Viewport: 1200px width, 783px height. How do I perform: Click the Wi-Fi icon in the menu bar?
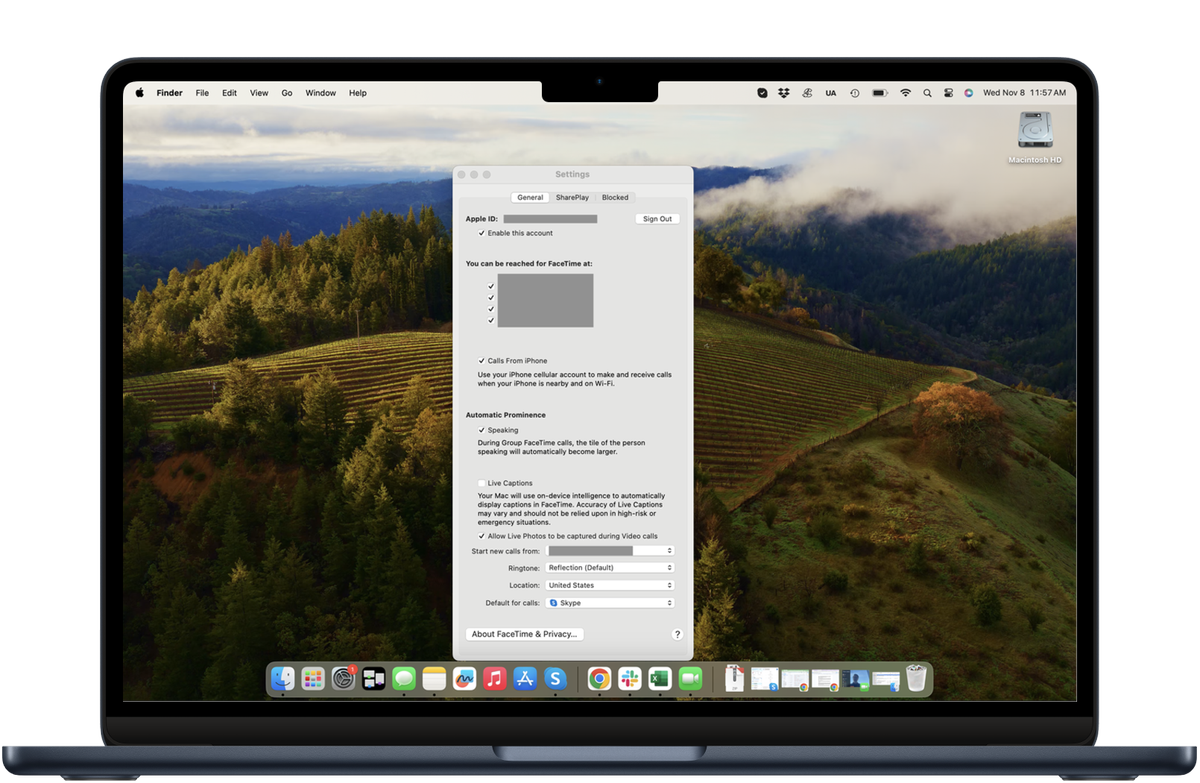point(905,92)
